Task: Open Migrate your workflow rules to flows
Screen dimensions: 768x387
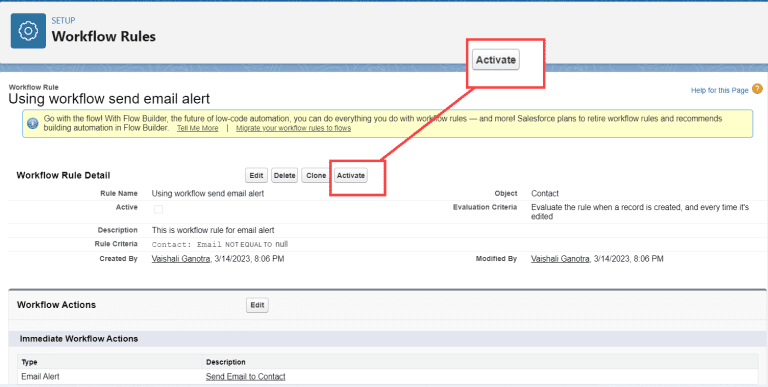Action: tap(293, 128)
